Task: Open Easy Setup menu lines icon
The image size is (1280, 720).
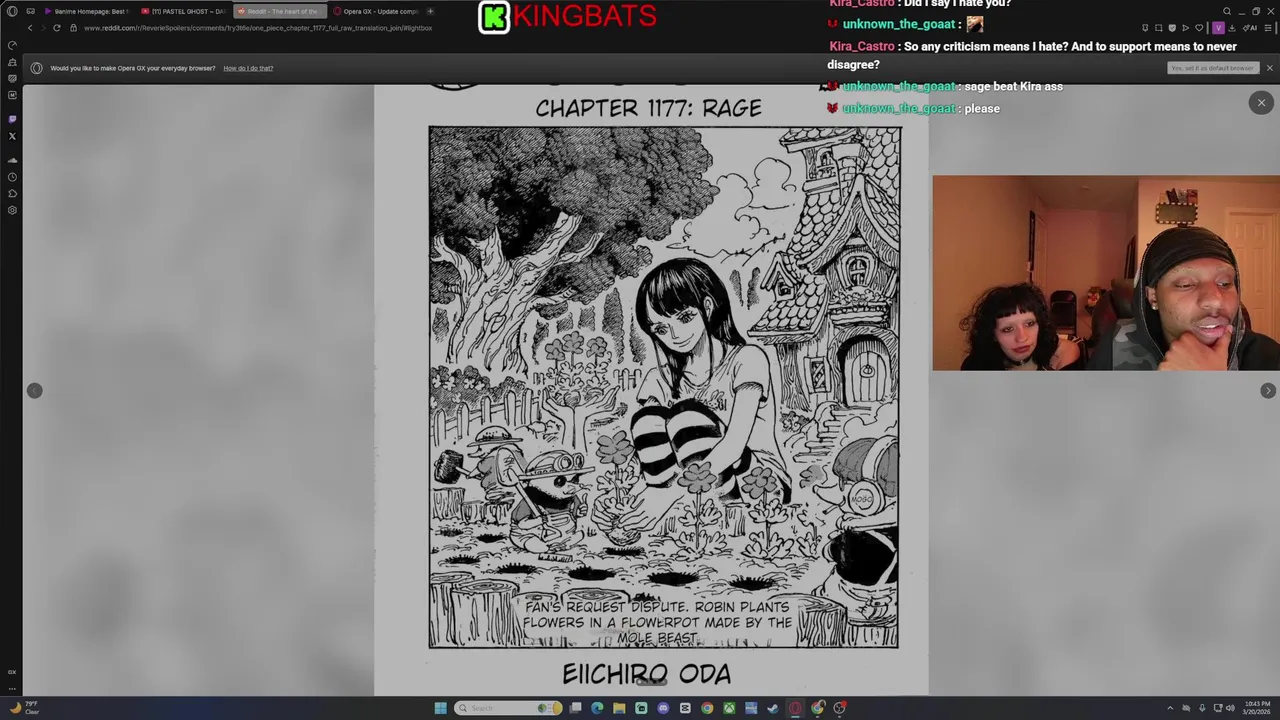Action: (x=1267, y=28)
